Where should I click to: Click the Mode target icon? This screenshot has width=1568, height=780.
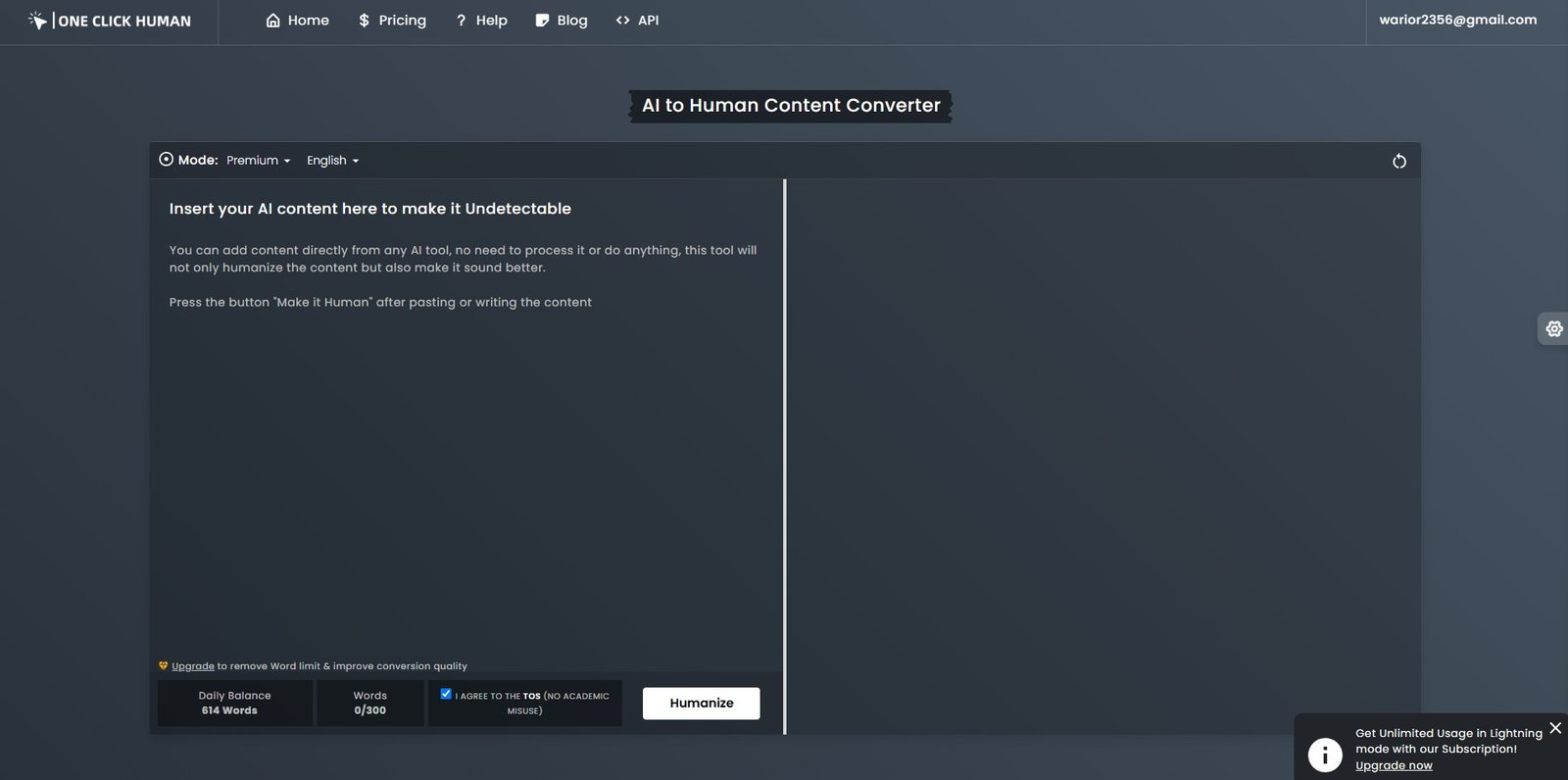coord(166,160)
